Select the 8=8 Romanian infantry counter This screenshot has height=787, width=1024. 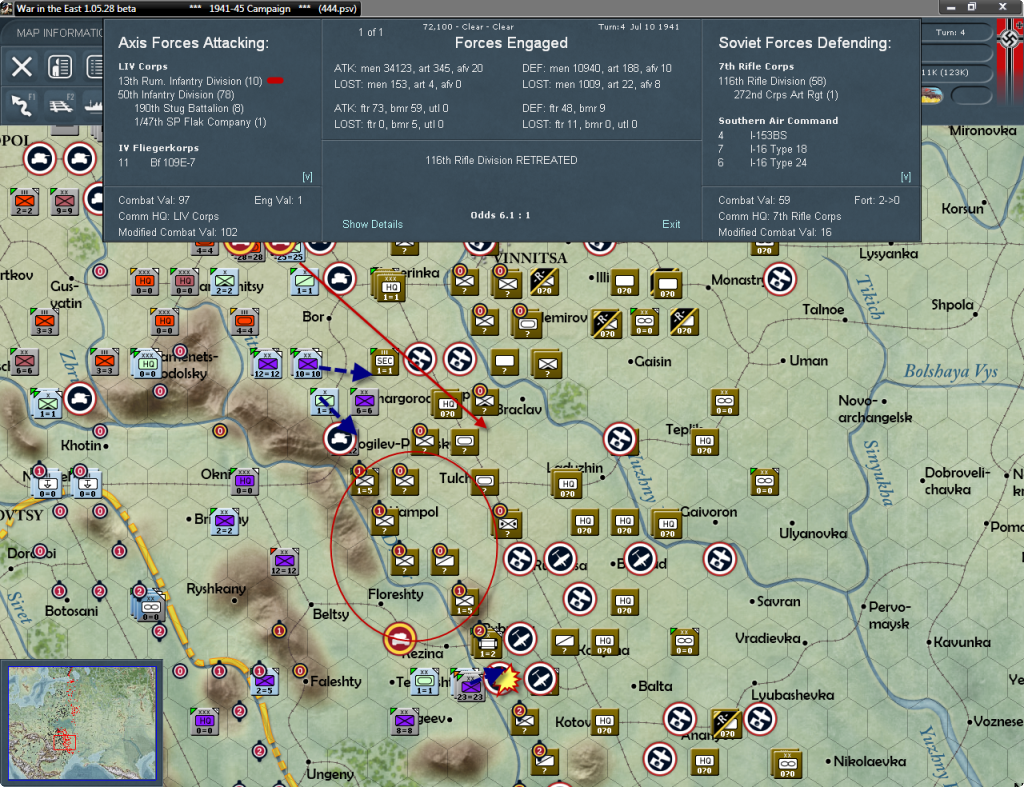[404, 721]
